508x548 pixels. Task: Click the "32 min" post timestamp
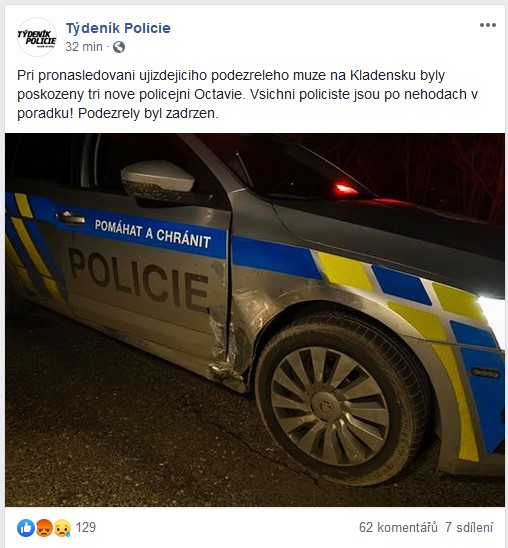(84, 47)
